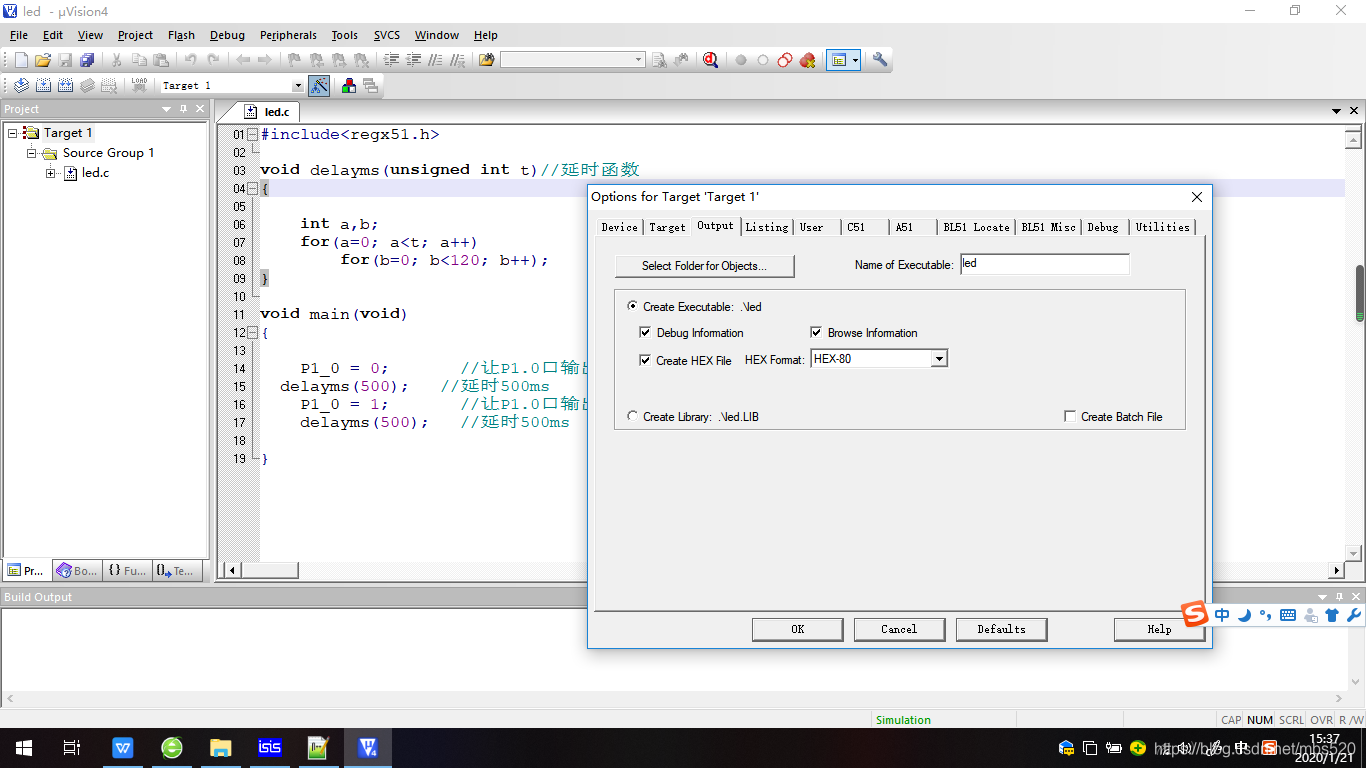This screenshot has width=1366, height=768.
Task: Collapse the code fold at line 12
Action: [252, 332]
